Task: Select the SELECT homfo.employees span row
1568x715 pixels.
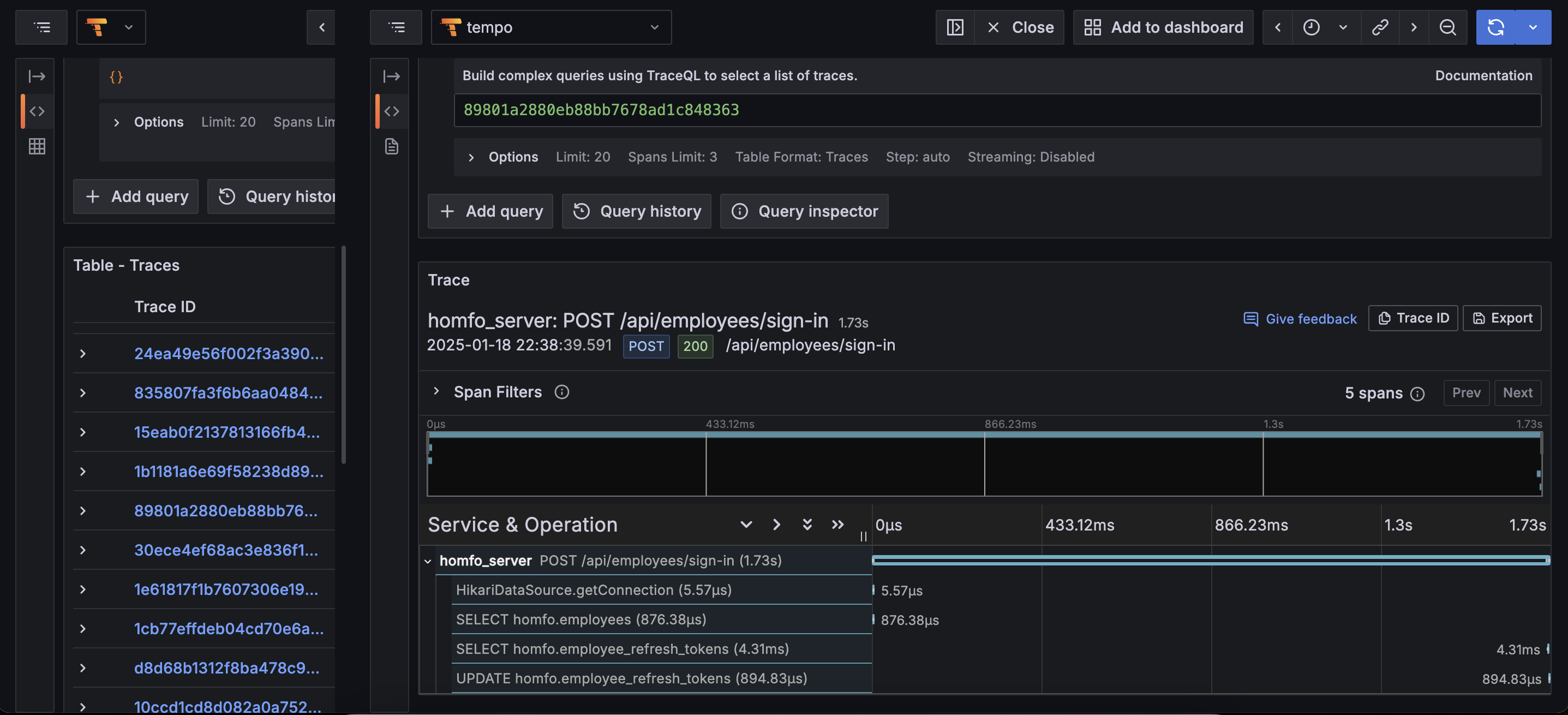Action: coord(580,619)
